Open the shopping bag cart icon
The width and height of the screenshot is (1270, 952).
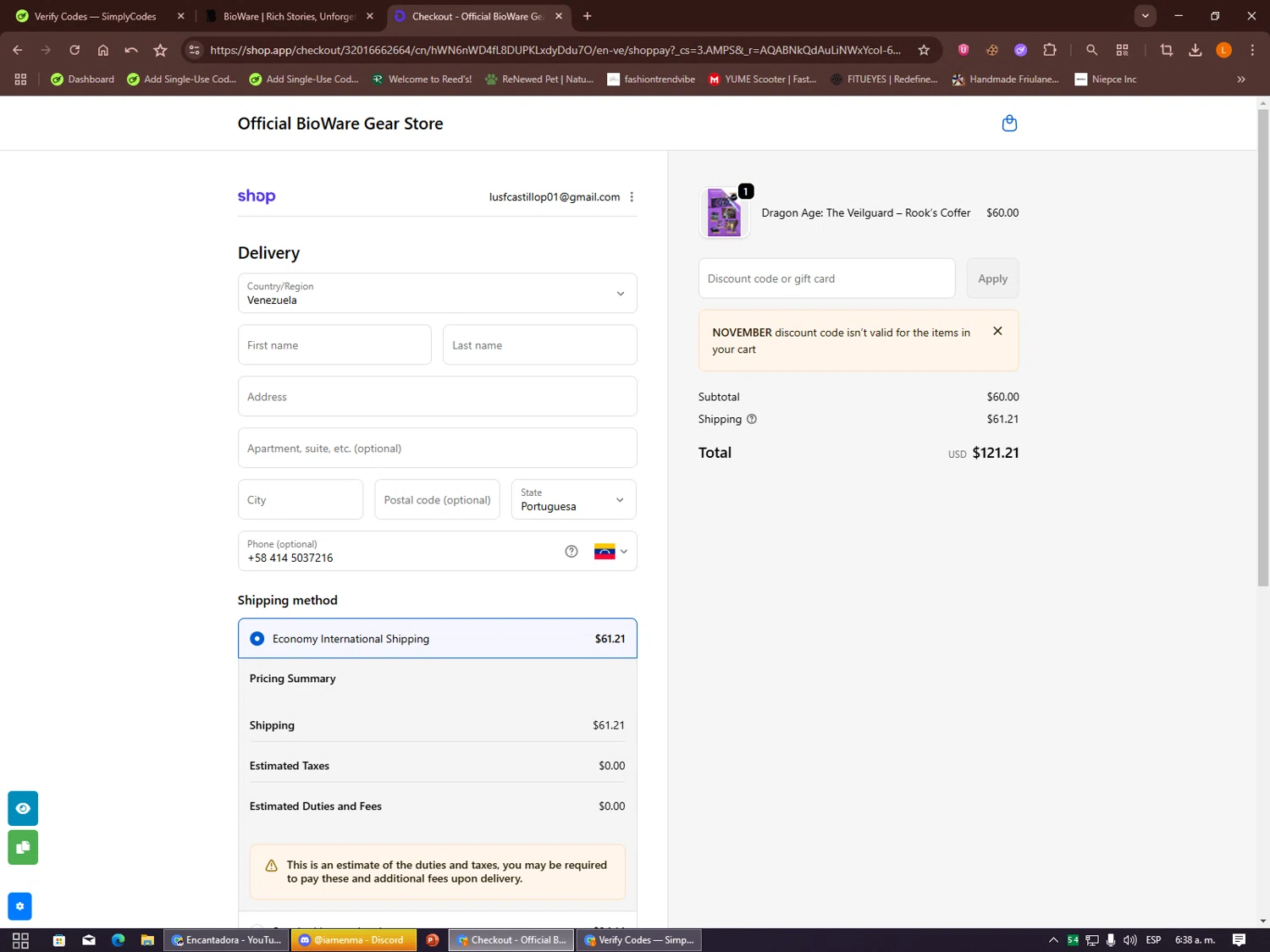coord(1009,124)
